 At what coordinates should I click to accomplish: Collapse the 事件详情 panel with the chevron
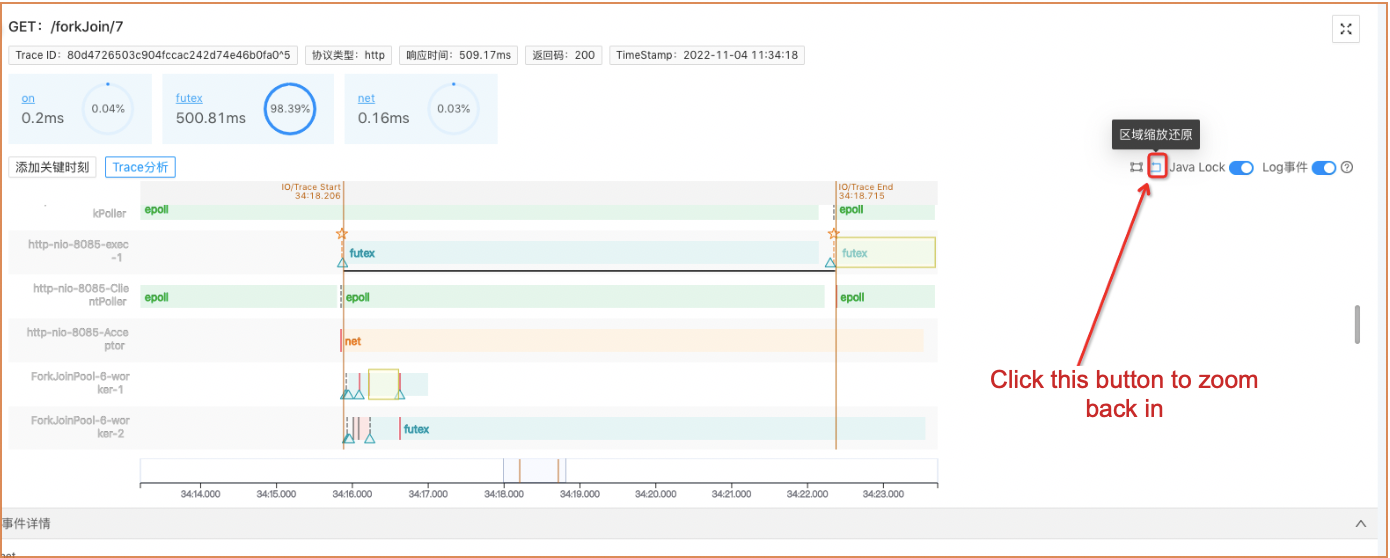click(x=1360, y=523)
